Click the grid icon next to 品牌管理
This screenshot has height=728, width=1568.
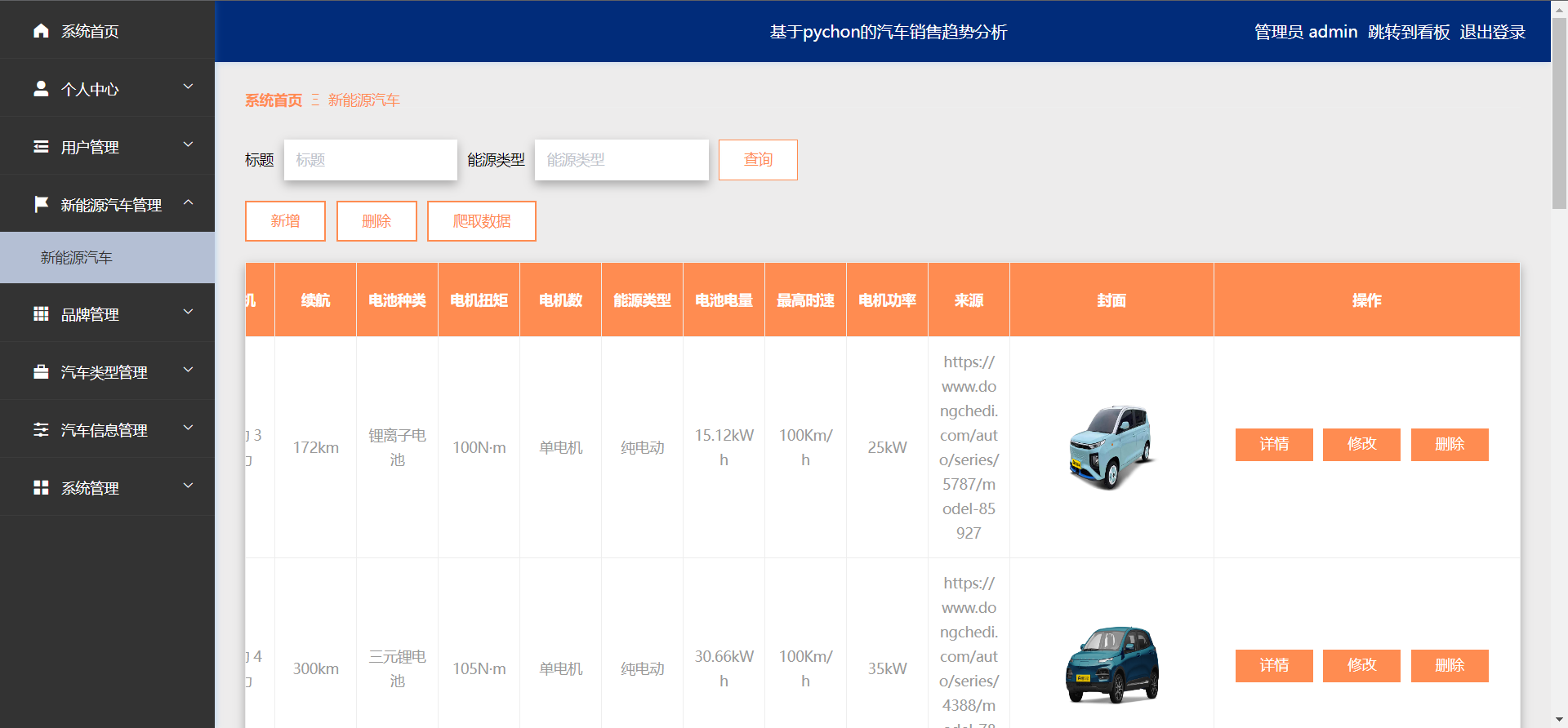click(x=41, y=313)
